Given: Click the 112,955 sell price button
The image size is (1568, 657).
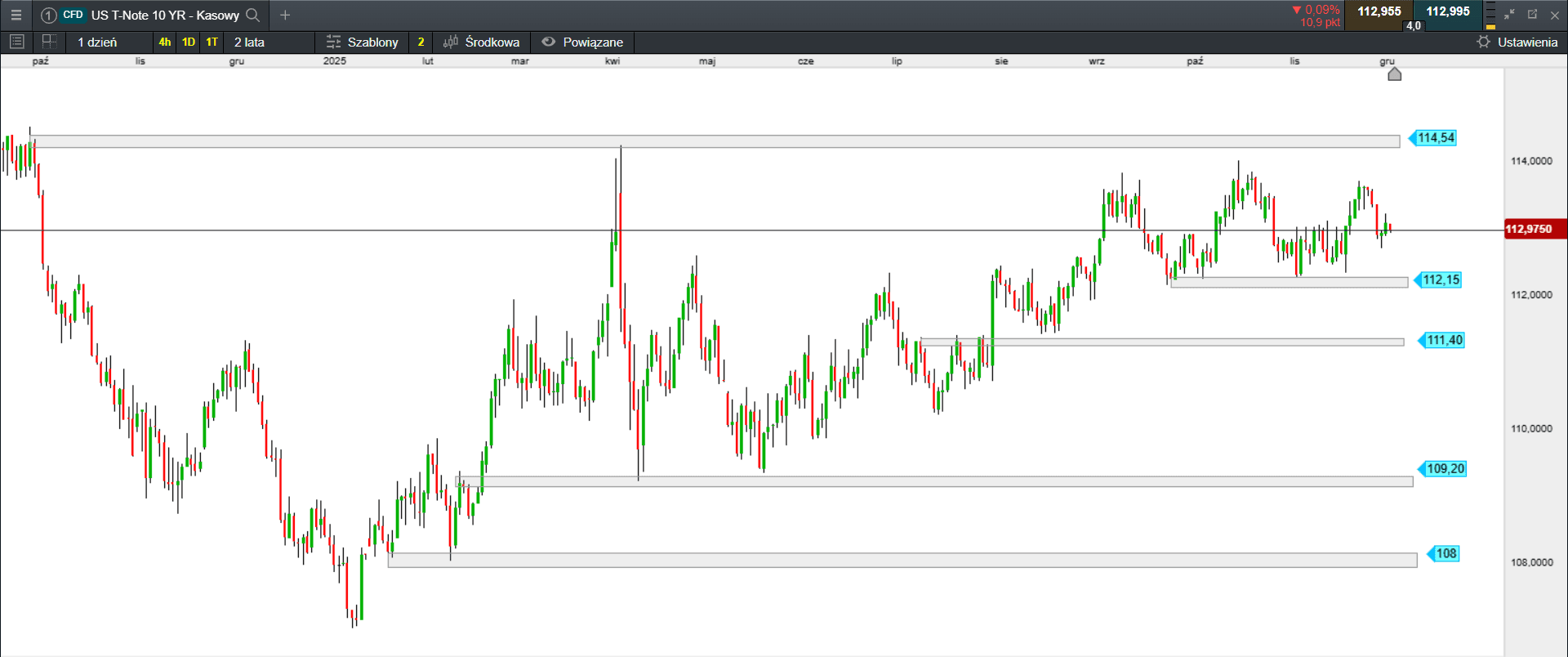Looking at the screenshot, I should [1379, 11].
